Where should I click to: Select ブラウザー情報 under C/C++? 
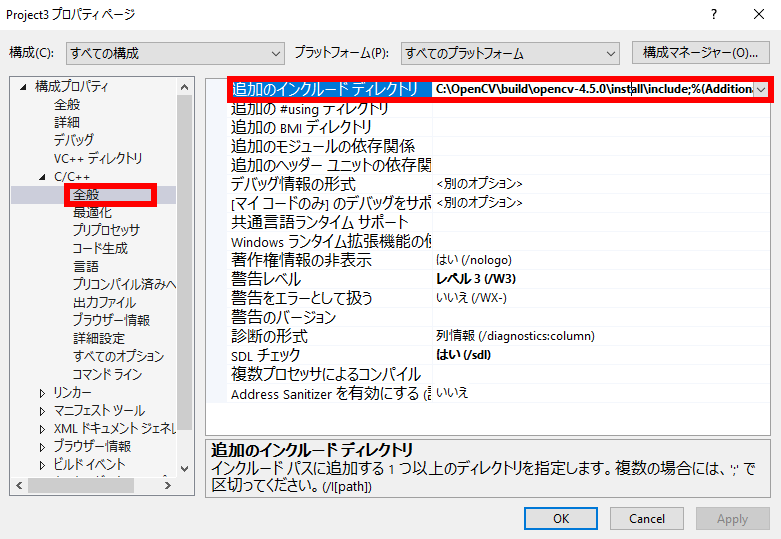111,320
